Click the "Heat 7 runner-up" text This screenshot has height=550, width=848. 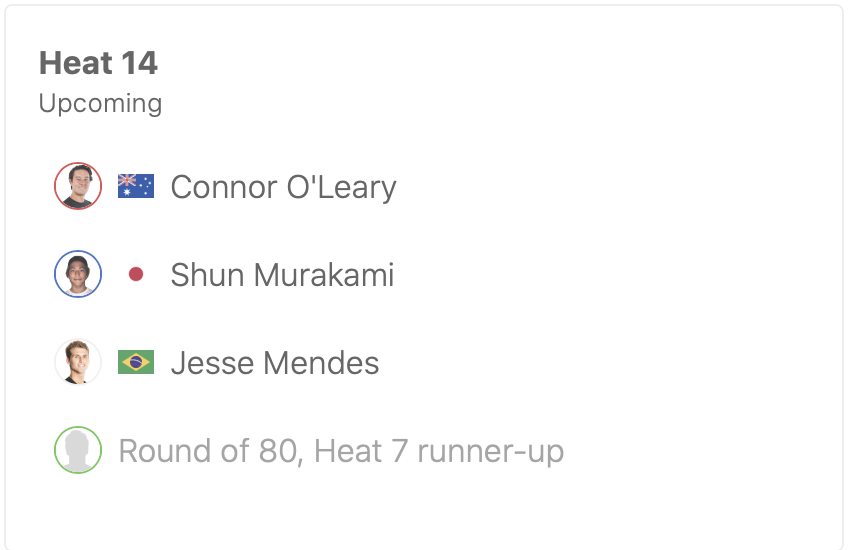click(439, 451)
